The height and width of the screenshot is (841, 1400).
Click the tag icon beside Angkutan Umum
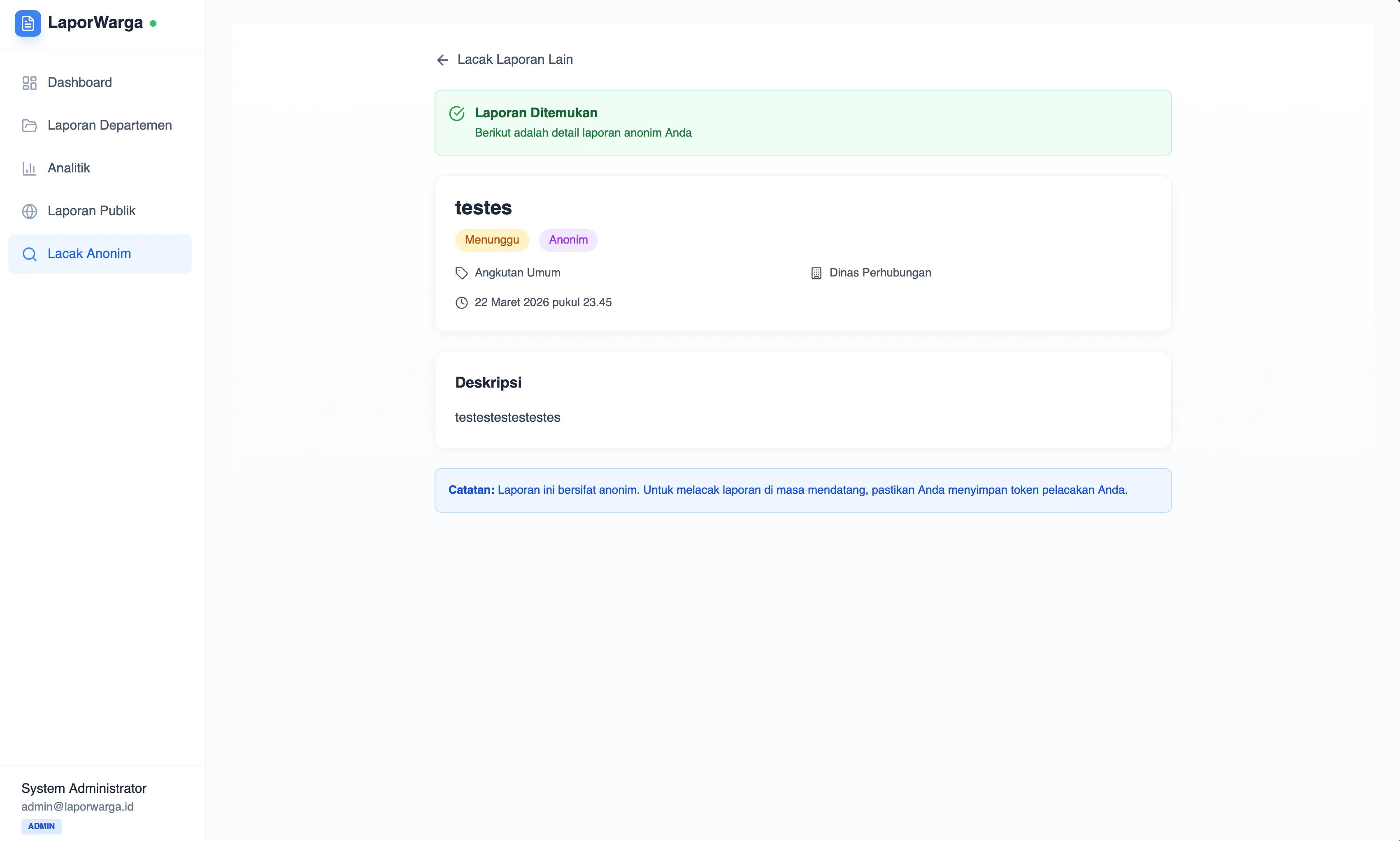[x=461, y=273]
